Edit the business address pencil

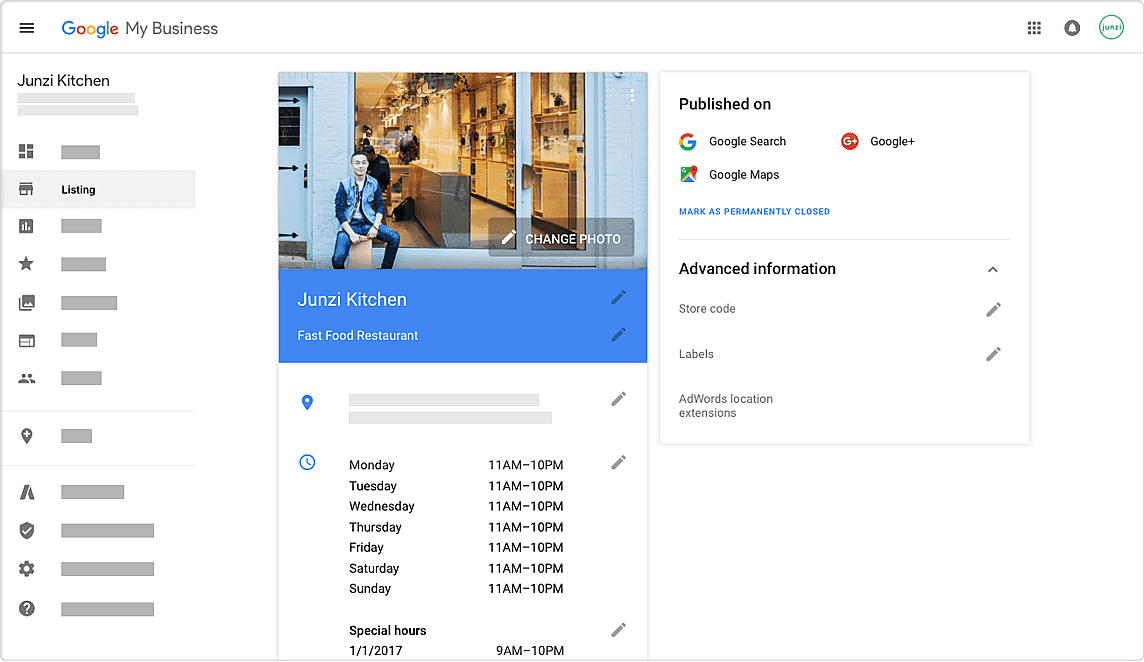(619, 399)
